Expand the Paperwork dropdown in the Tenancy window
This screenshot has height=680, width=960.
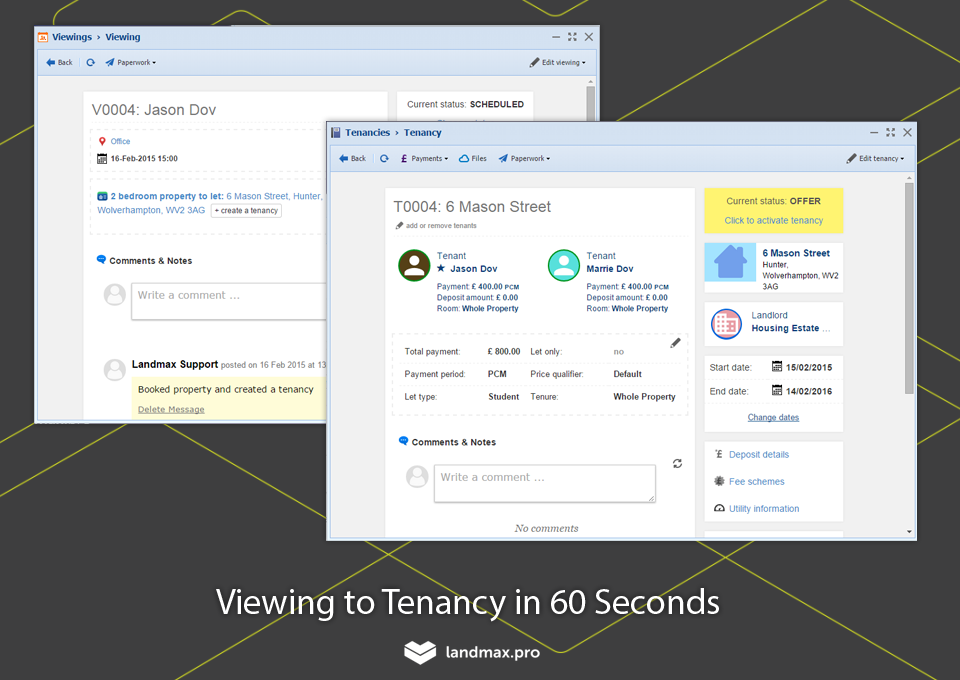pos(524,159)
